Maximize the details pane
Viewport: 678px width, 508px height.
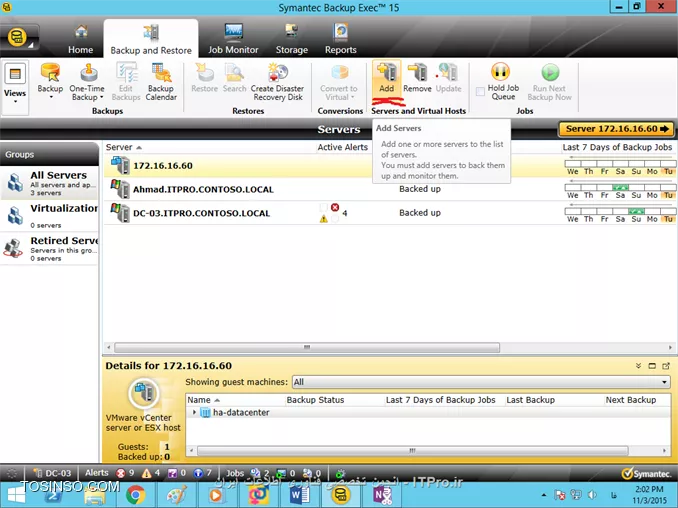[652, 366]
